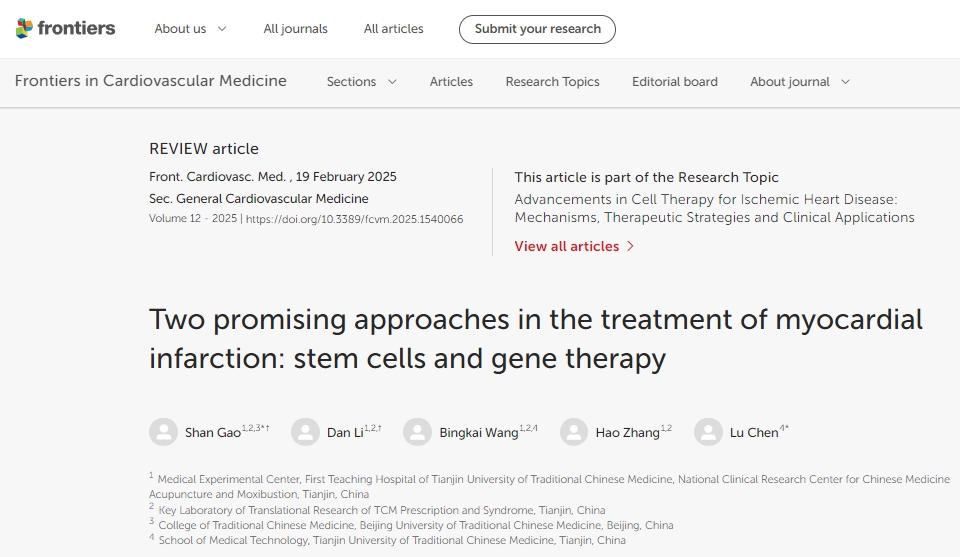960x557 pixels.
Task: Open the Research Topics tab
Action: pos(552,82)
